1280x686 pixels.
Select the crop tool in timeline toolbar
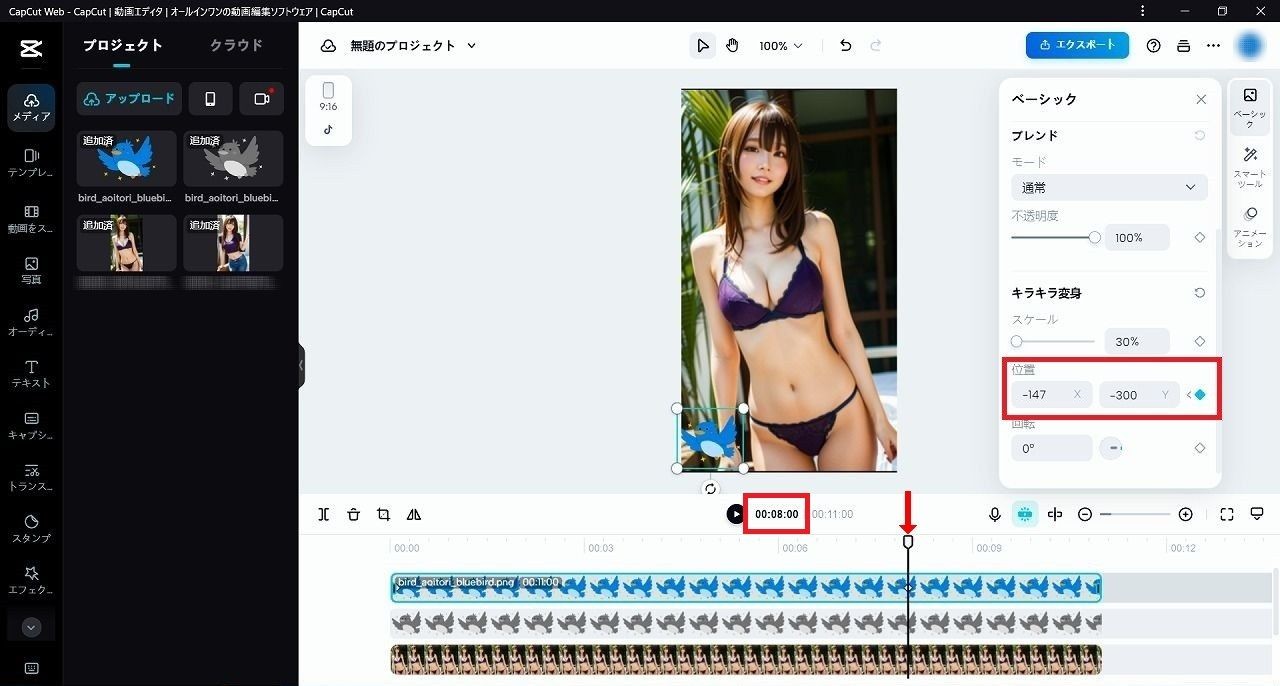383,514
